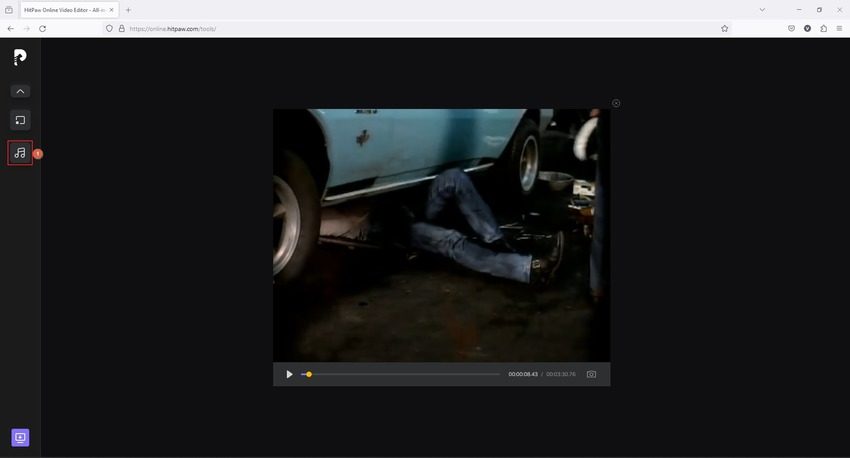Click the browser forward arrow
Image resolution: width=850 pixels, height=458 pixels.
[27, 28]
